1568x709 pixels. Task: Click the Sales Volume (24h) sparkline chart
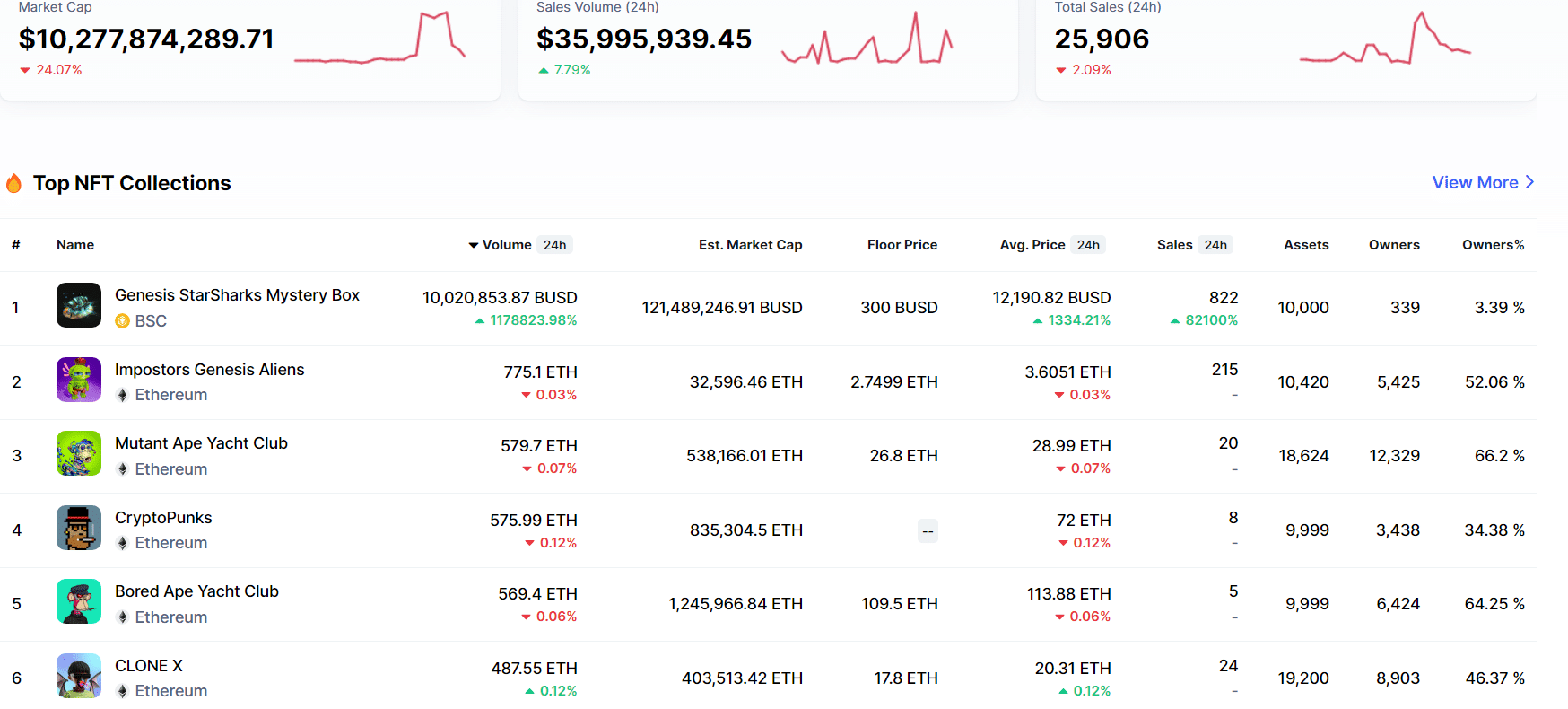(867, 40)
